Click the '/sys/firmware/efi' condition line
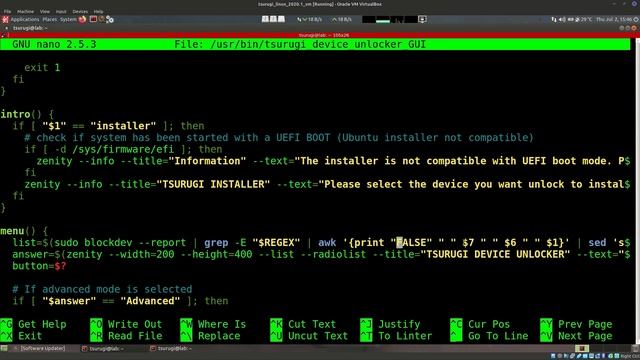 point(123,149)
